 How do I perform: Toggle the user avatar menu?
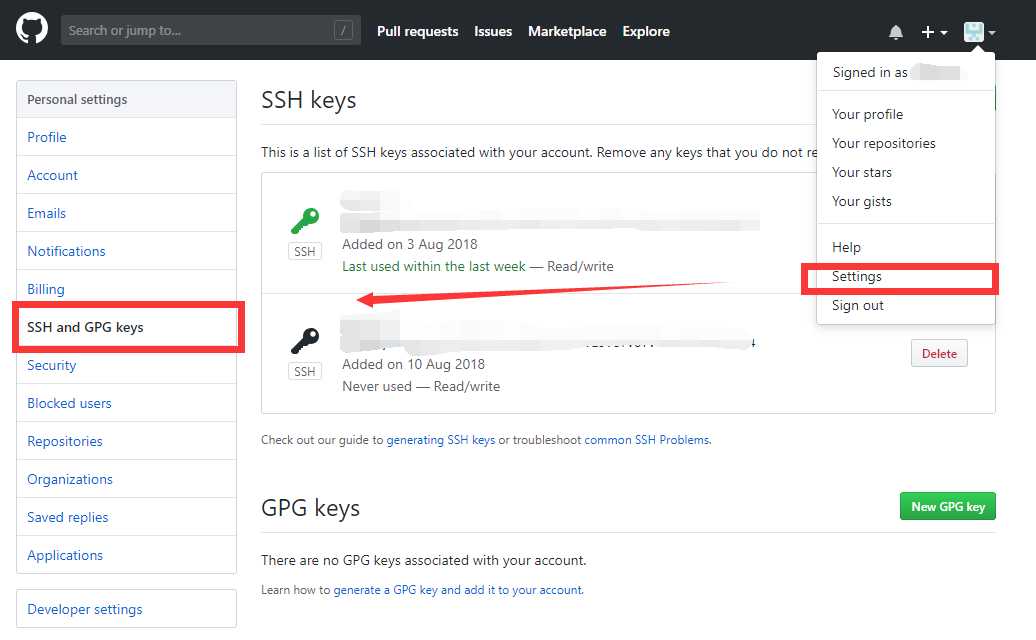tap(979, 32)
